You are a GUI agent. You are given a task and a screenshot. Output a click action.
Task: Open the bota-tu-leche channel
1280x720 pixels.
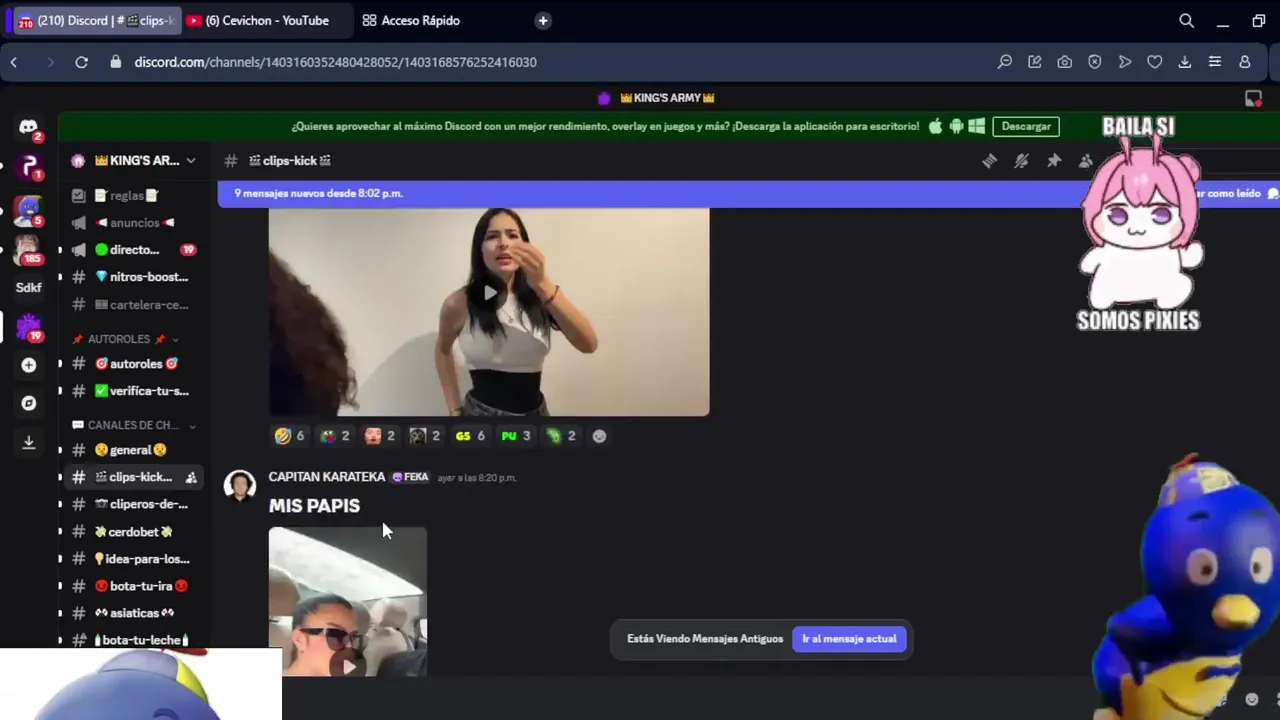(x=134, y=640)
